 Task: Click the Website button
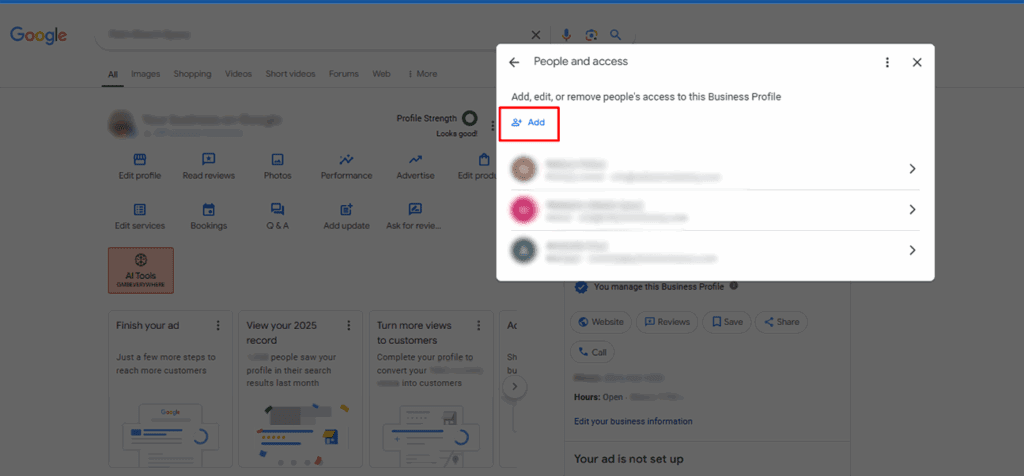602,322
